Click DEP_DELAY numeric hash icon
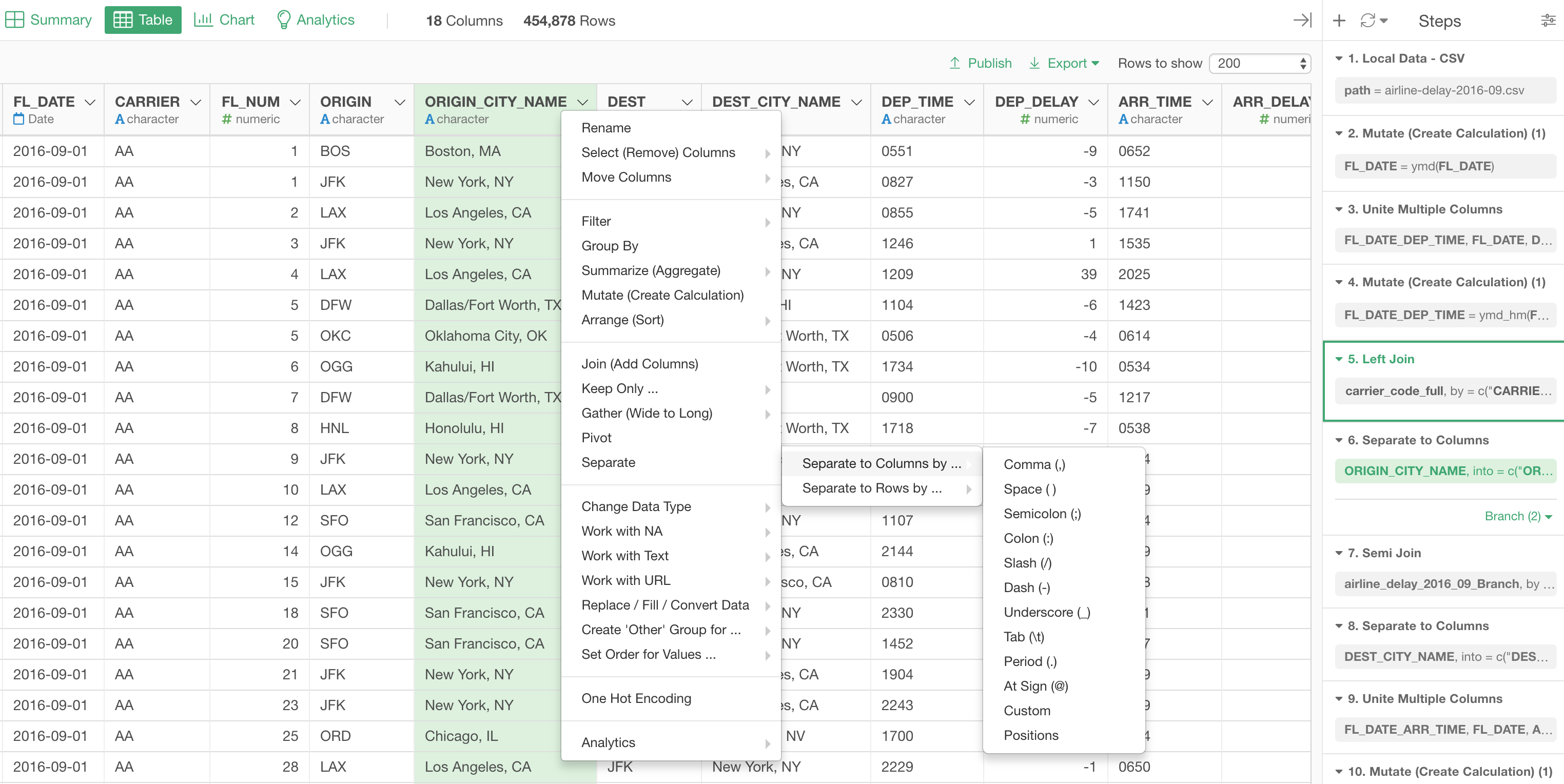 (1025, 119)
